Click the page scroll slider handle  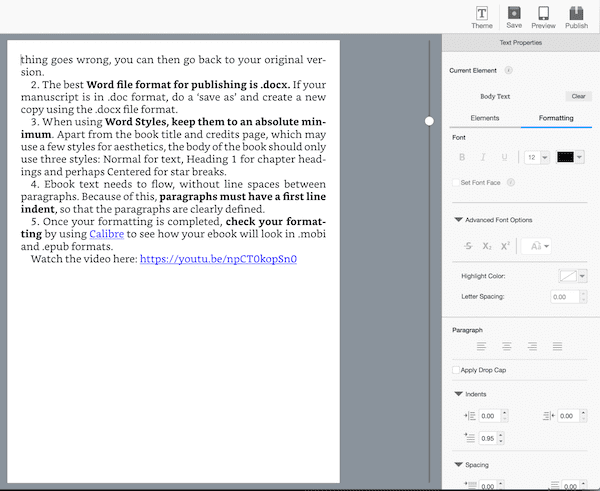[x=429, y=121]
